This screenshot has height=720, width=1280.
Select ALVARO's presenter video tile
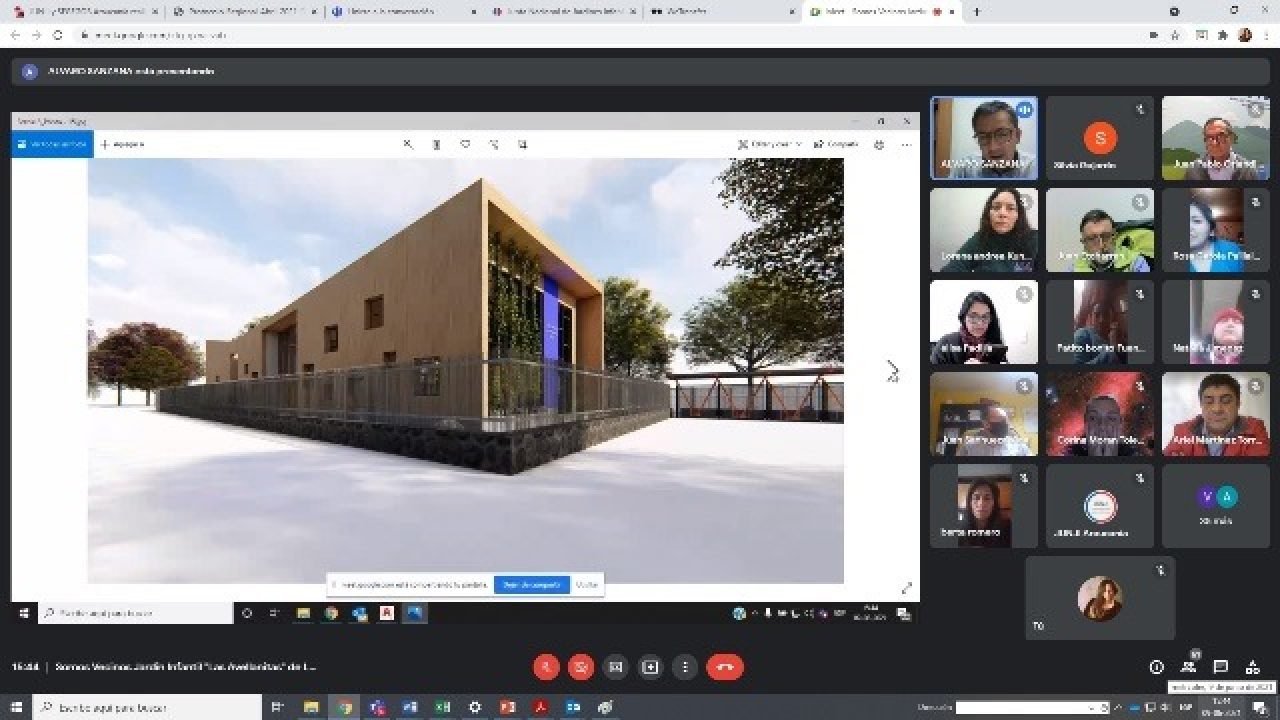(x=984, y=138)
